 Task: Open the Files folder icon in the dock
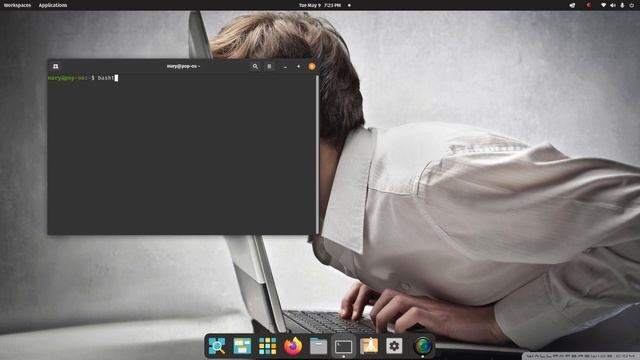tap(318, 346)
